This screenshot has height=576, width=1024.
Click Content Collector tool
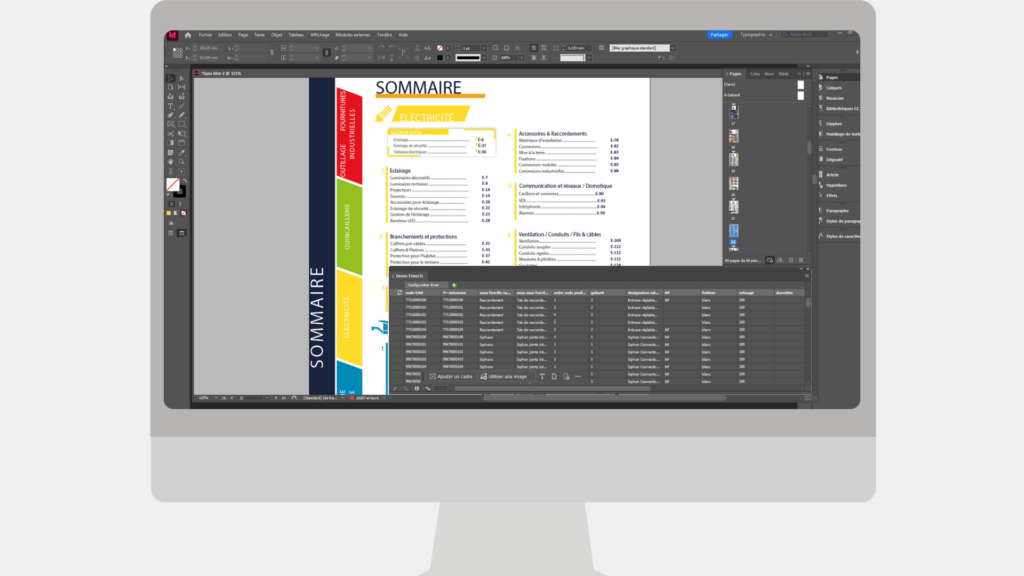(170, 97)
